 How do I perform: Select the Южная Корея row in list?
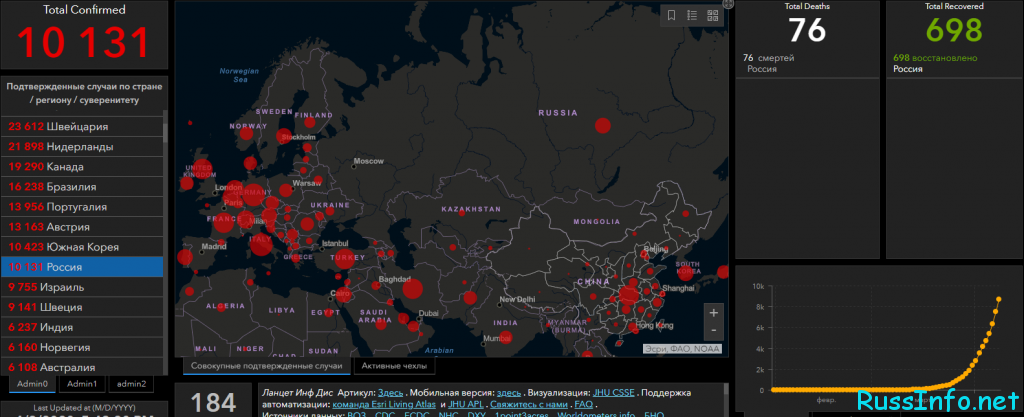(82, 247)
